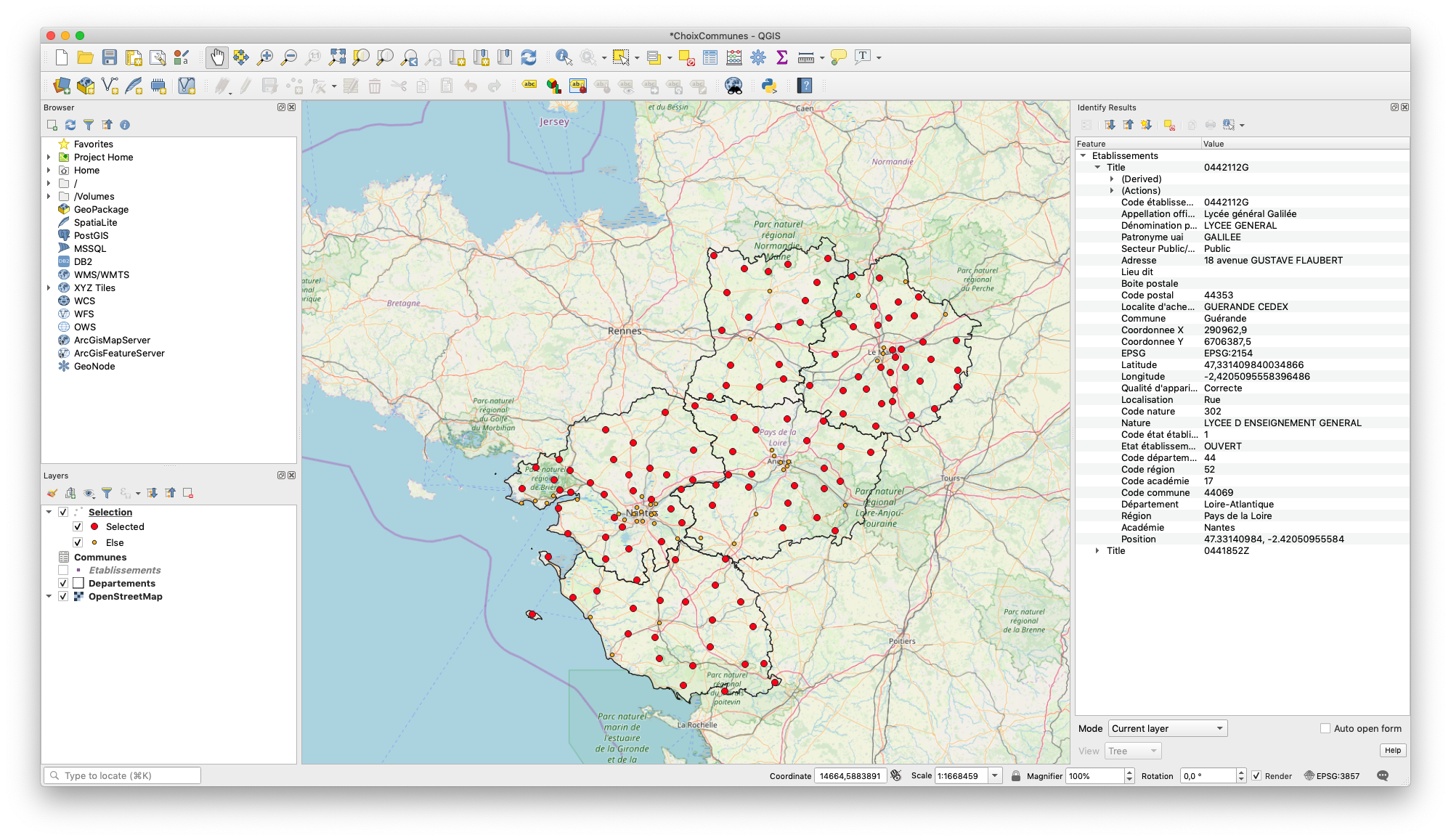Click the Python Console icon in toolbar
Screen dimensions: 1451x840
[x=769, y=87]
